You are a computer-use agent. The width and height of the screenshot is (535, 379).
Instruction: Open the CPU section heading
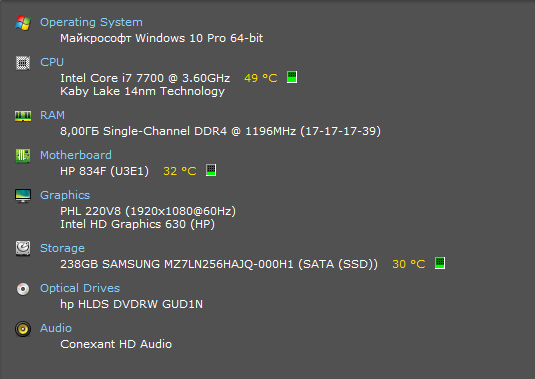52,62
